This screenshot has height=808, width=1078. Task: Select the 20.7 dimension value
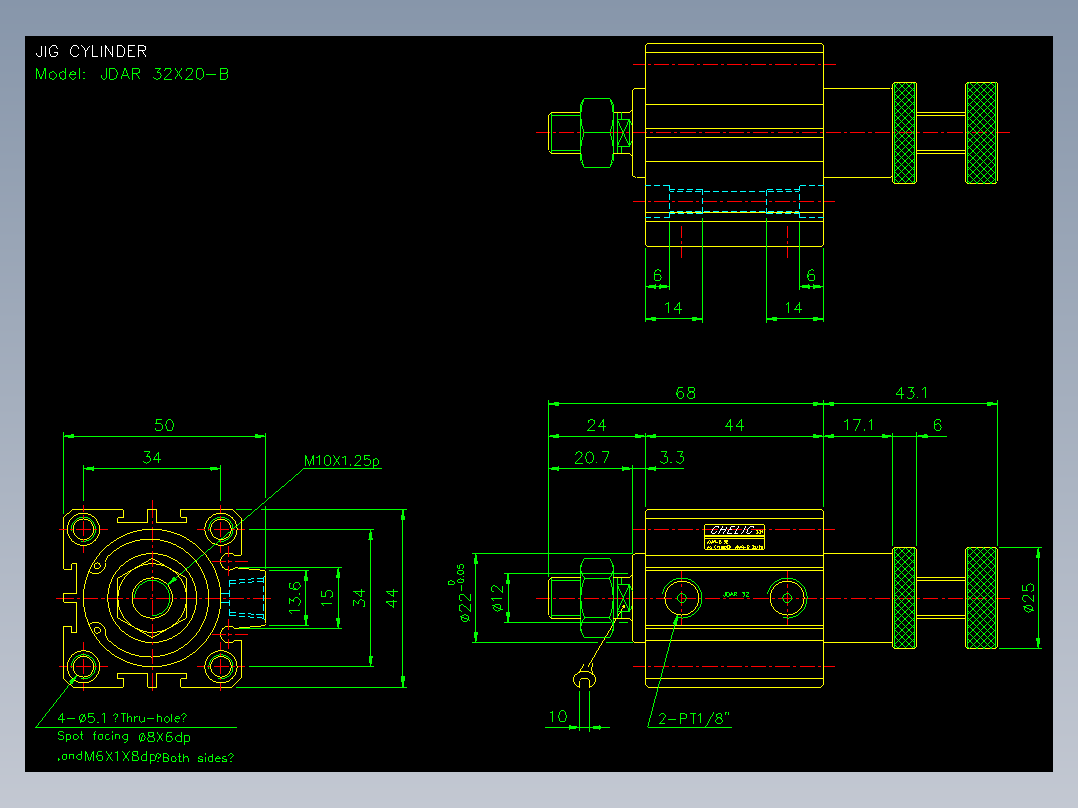pyautogui.click(x=591, y=457)
